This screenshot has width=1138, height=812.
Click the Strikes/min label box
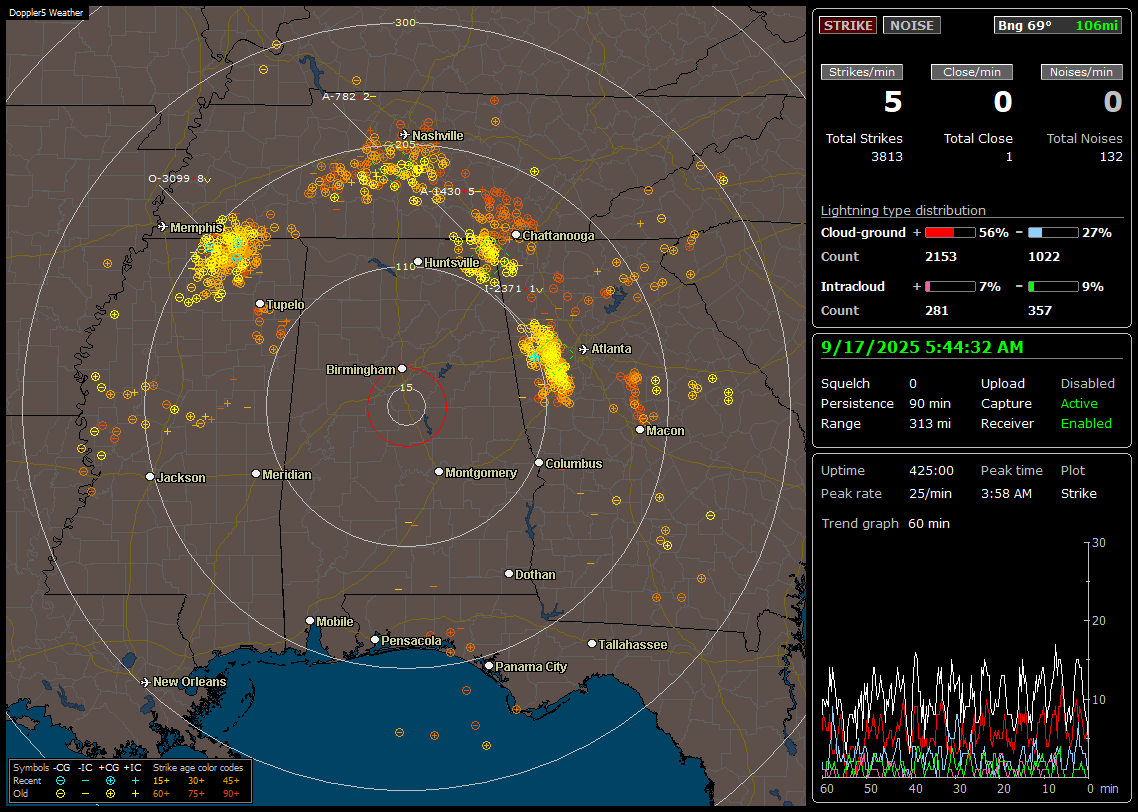point(861,72)
